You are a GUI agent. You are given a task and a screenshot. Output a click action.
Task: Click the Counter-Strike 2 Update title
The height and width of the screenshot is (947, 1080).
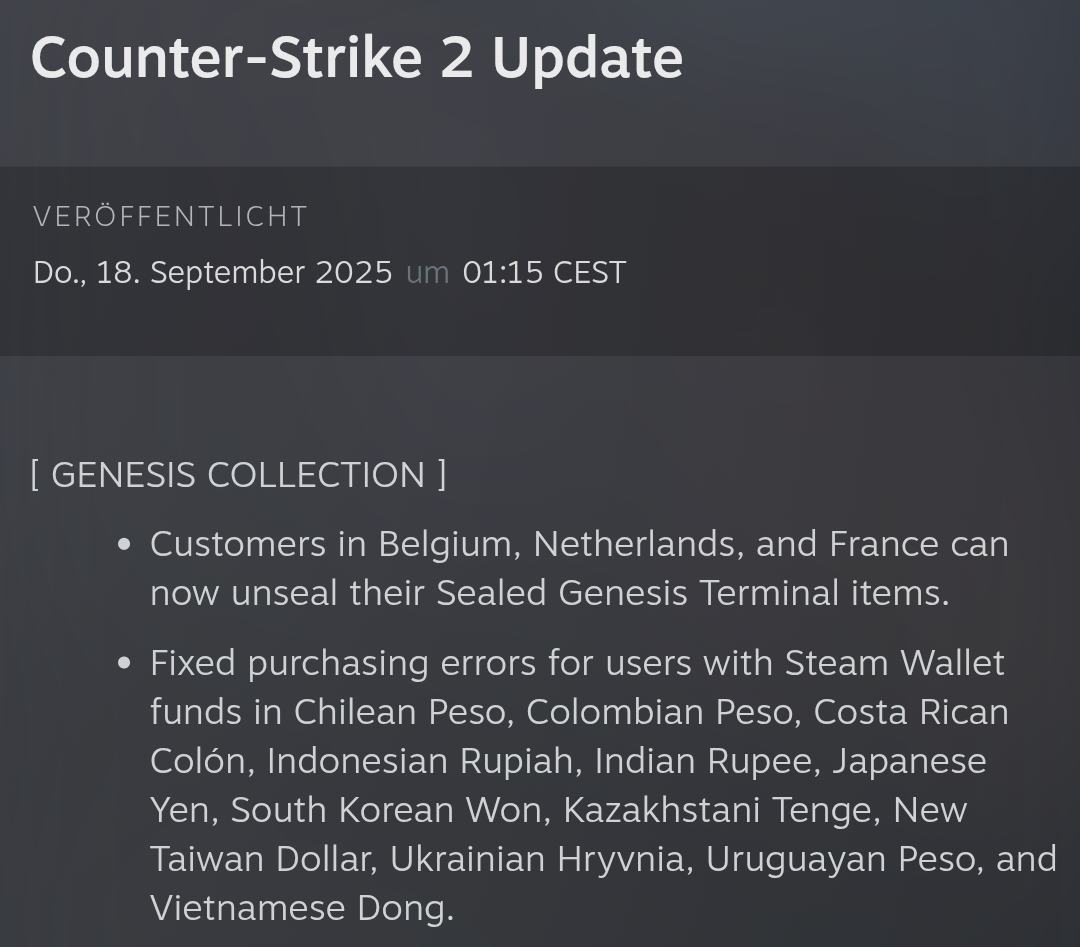pyautogui.click(x=357, y=58)
